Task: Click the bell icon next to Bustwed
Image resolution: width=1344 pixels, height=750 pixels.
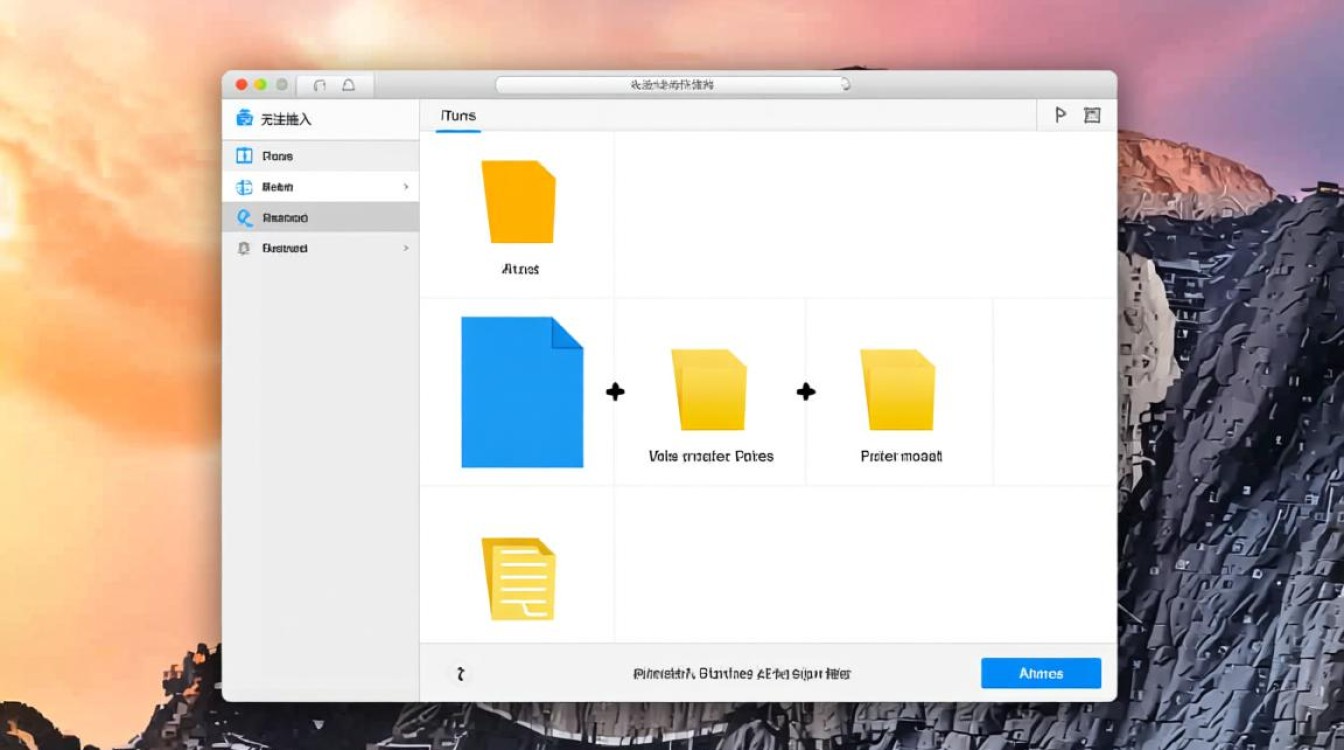Action: click(x=243, y=248)
